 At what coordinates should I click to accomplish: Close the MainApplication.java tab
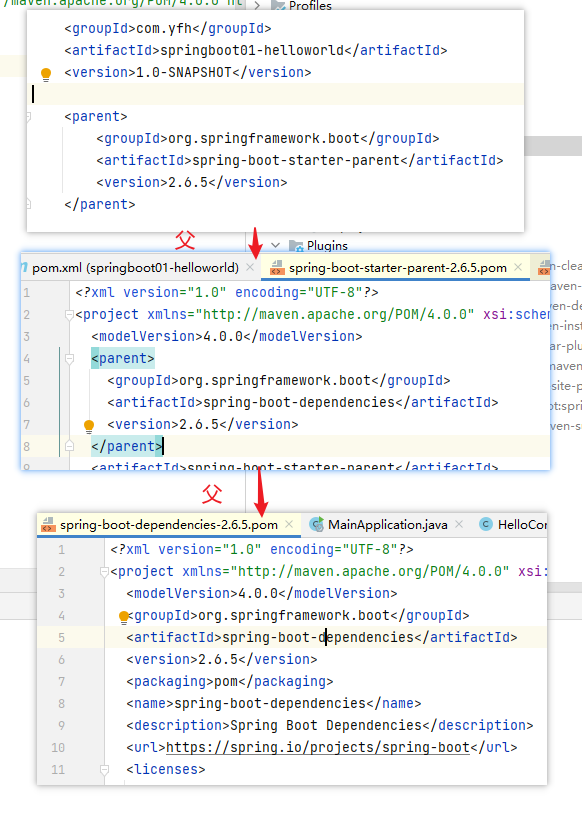coord(459,524)
